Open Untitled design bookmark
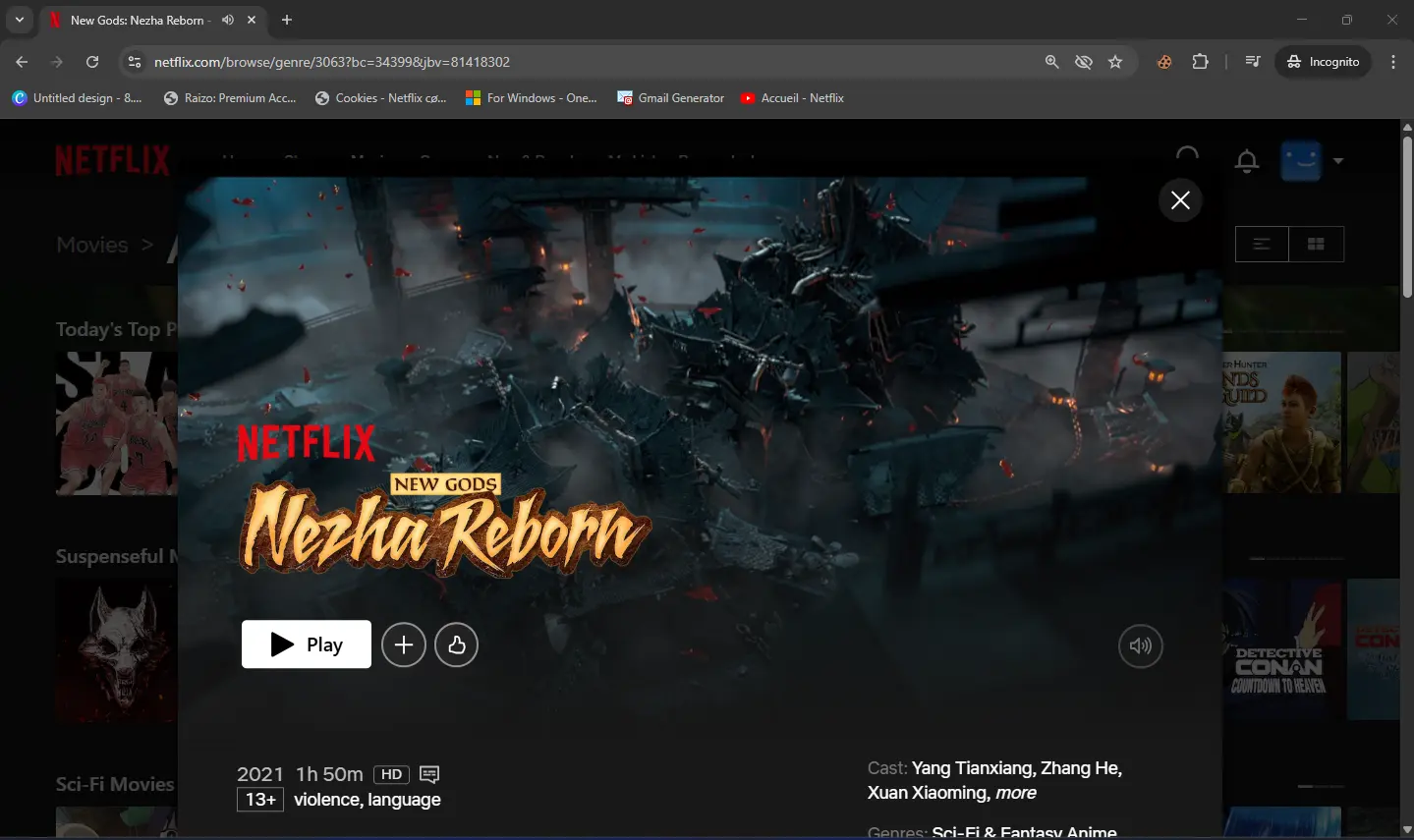 pyautogui.click(x=77, y=98)
